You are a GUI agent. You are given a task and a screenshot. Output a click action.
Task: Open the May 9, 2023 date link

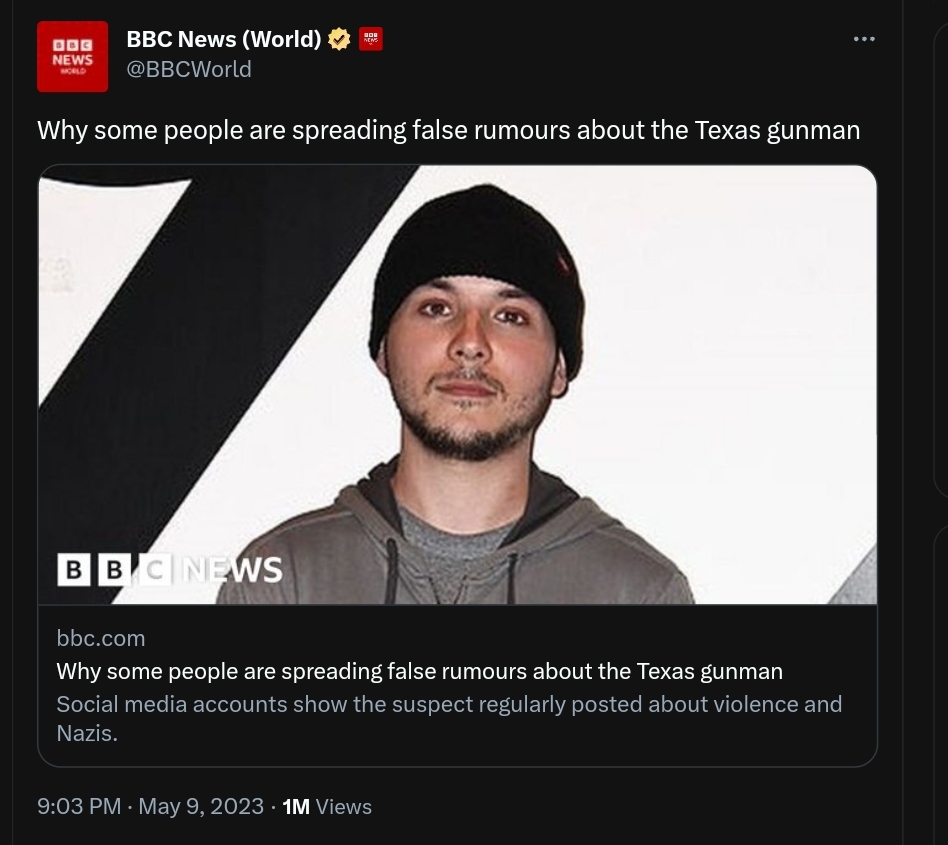(x=201, y=806)
